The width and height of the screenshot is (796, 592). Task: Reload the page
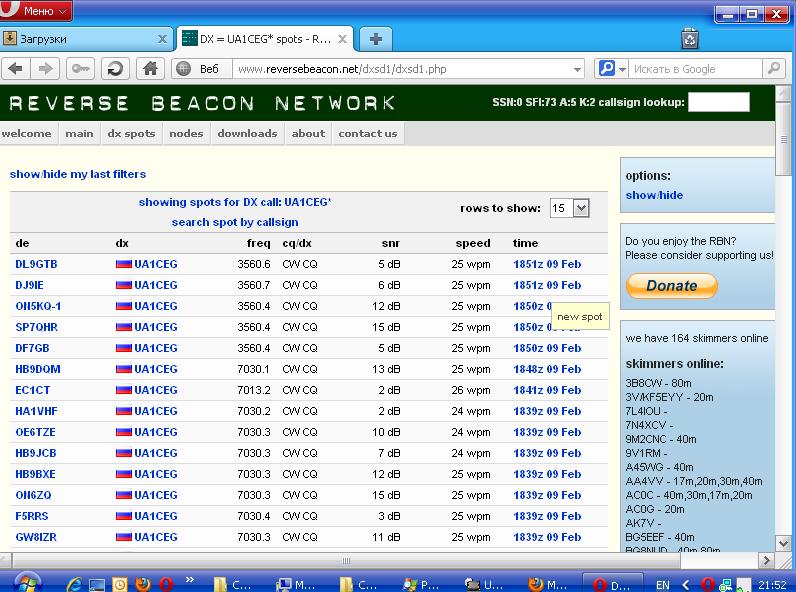(x=115, y=69)
